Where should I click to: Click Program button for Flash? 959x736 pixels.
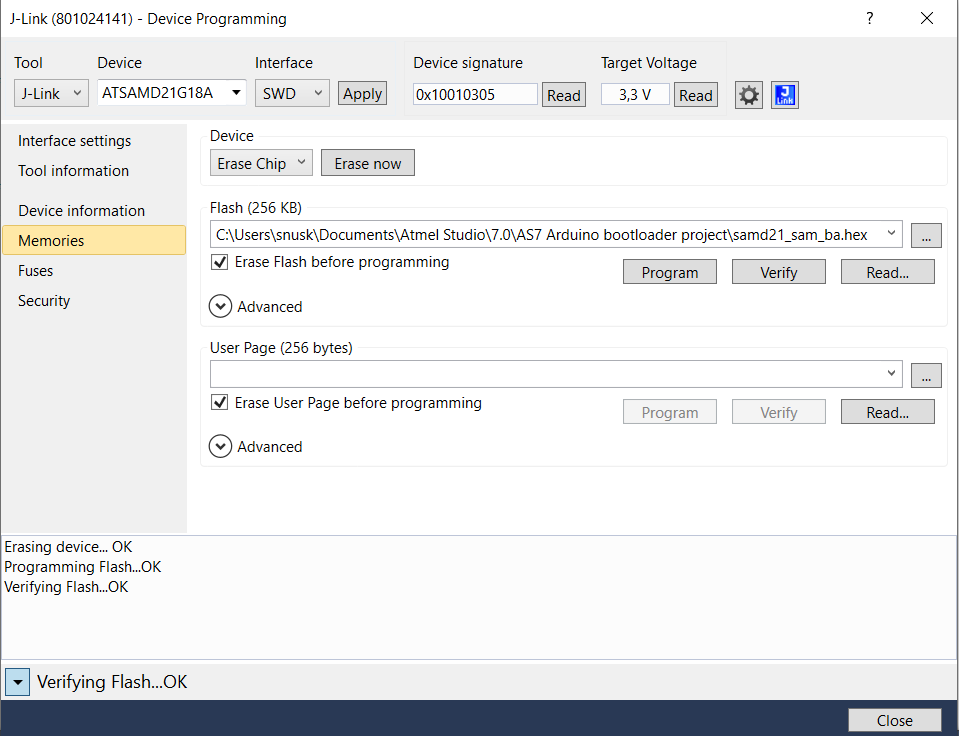[670, 272]
